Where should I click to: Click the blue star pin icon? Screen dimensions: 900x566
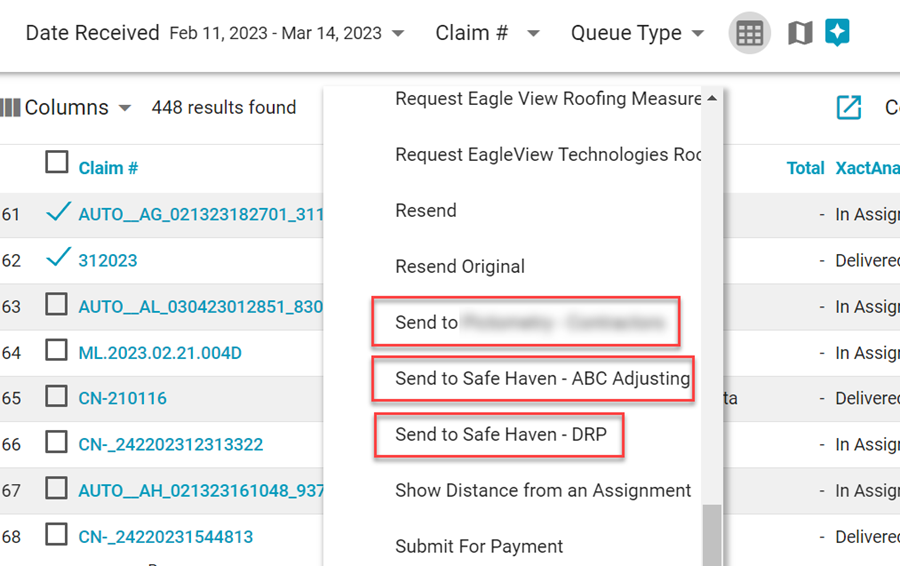(x=837, y=32)
